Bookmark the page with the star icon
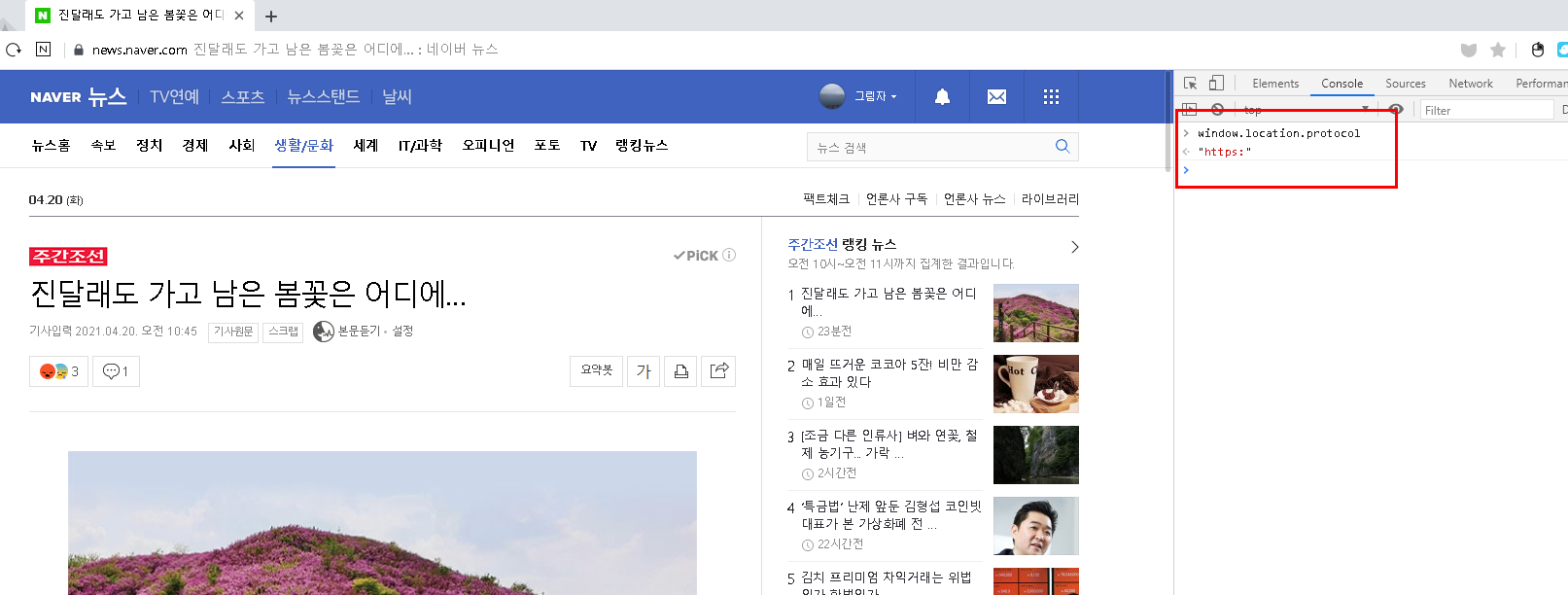 click(x=1498, y=50)
